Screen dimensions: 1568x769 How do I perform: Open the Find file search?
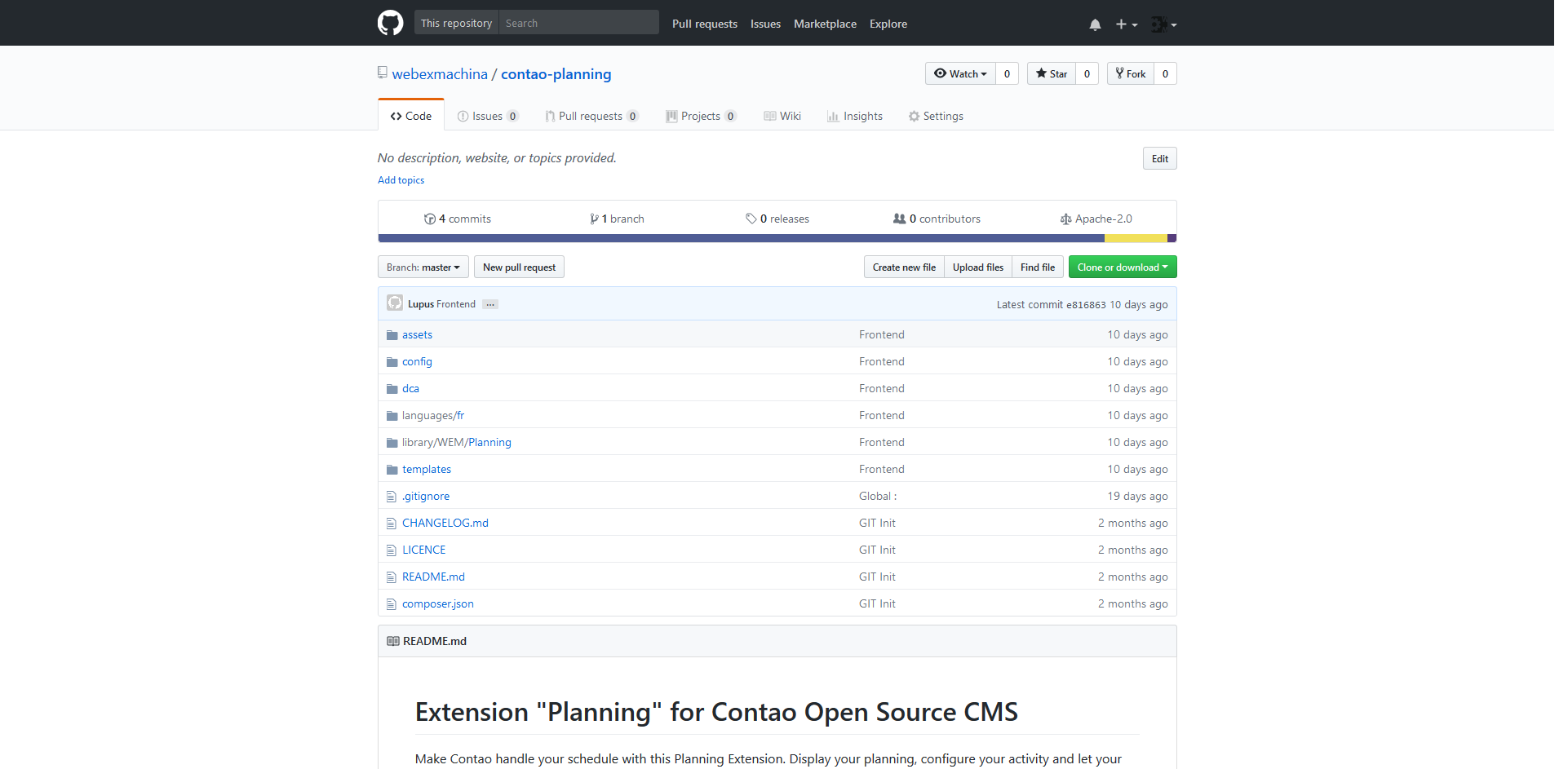point(1037,267)
